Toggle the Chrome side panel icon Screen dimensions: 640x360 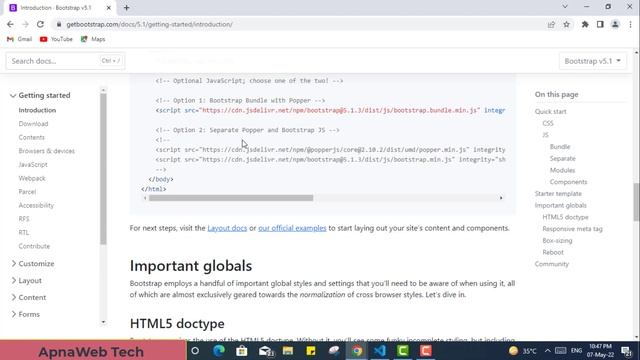(600, 24)
